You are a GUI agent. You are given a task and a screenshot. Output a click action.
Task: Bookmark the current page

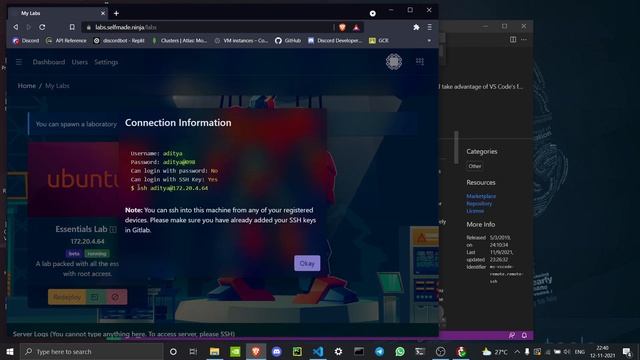[72, 27]
